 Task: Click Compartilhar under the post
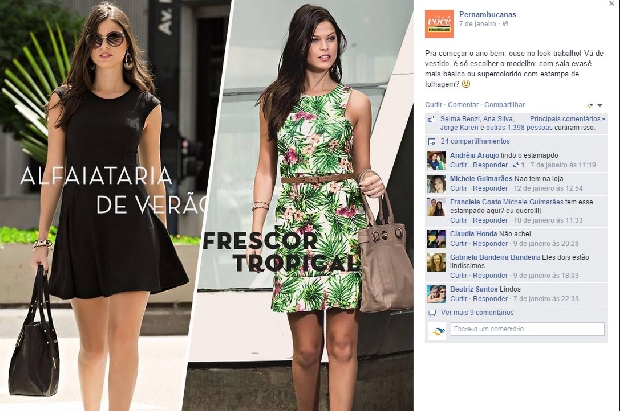click(505, 105)
